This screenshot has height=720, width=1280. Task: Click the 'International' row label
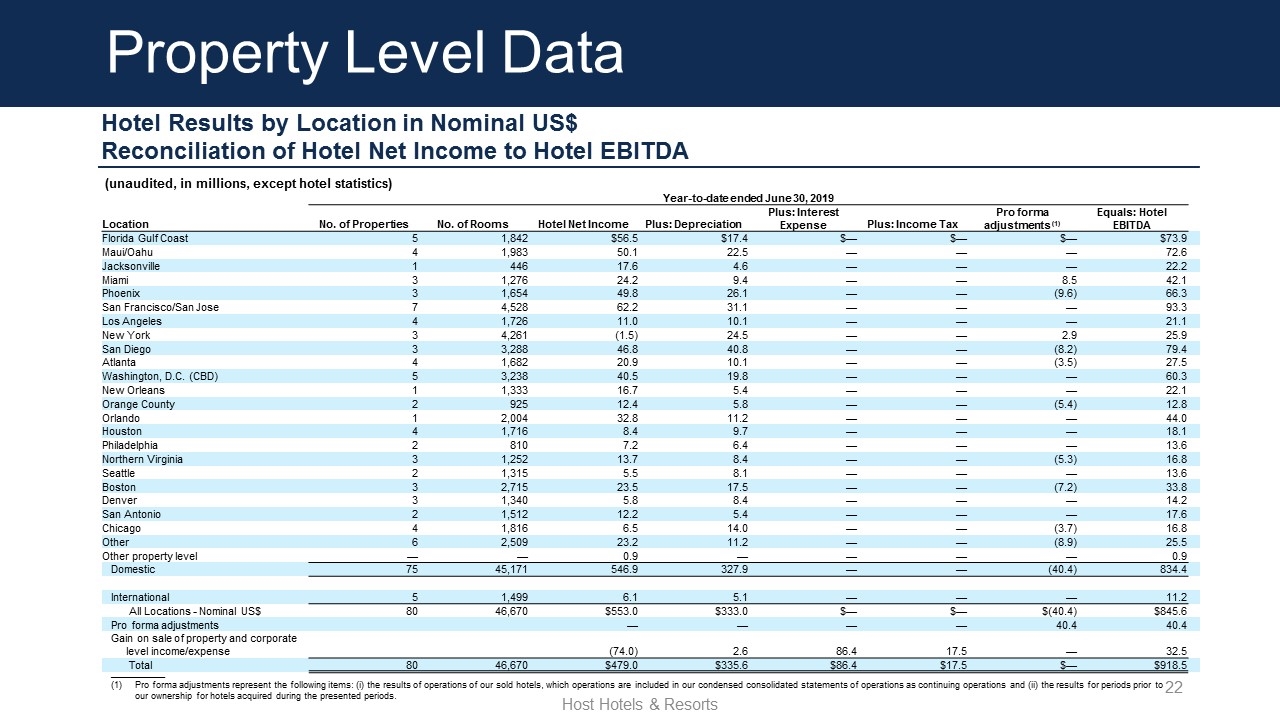point(141,597)
